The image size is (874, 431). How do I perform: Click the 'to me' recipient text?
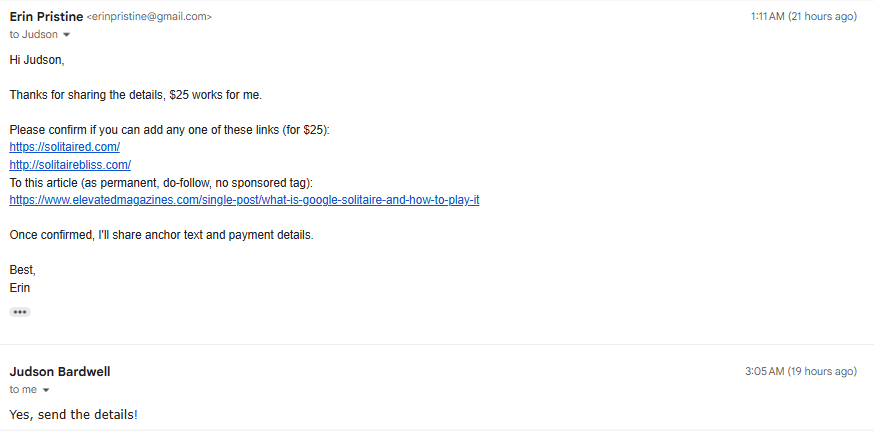(23, 390)
